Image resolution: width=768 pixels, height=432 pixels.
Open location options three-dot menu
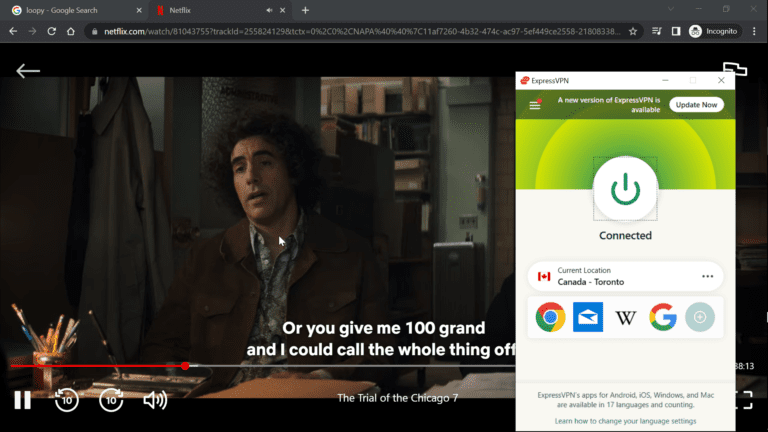point(708,277)
